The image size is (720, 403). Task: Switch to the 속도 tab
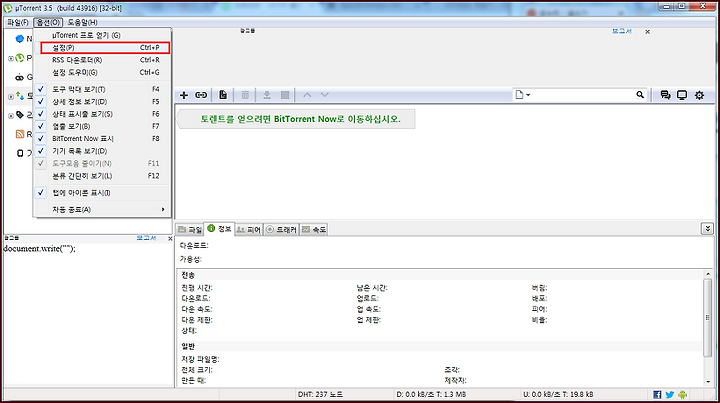pos(314,229)
